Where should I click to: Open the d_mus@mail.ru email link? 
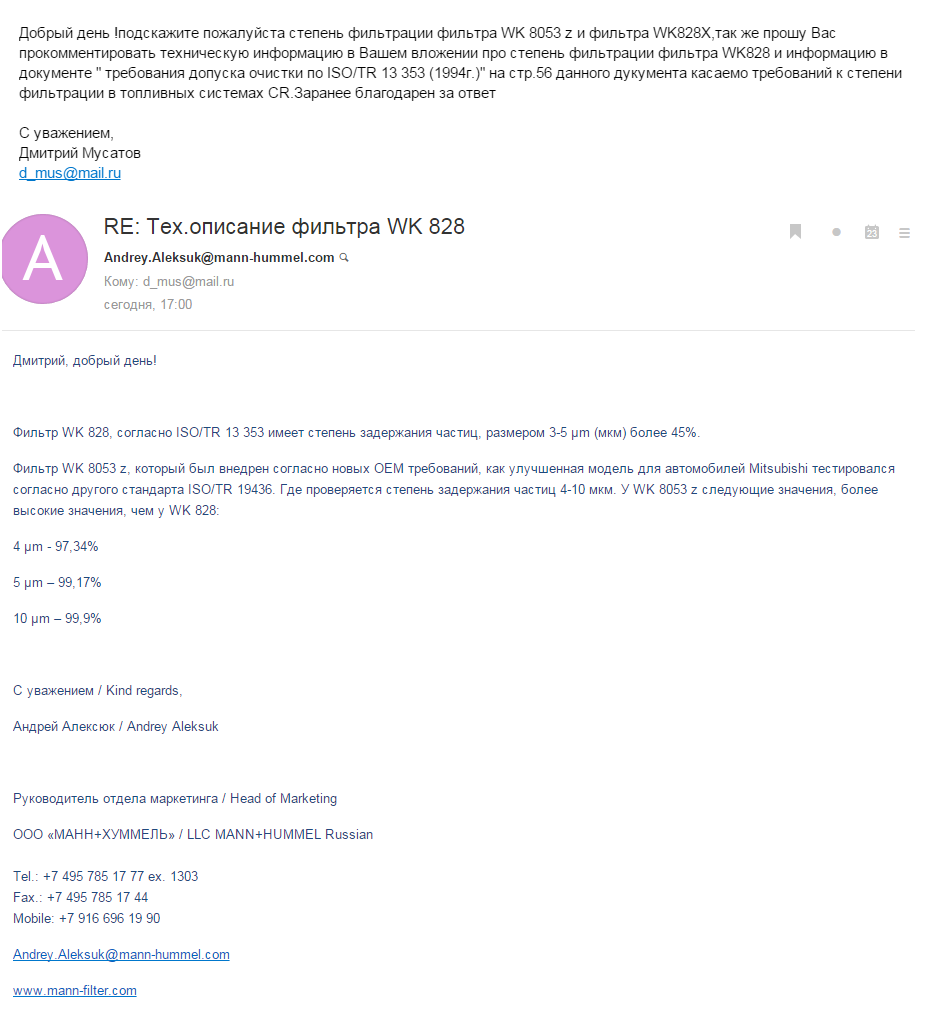click(70, 173)
